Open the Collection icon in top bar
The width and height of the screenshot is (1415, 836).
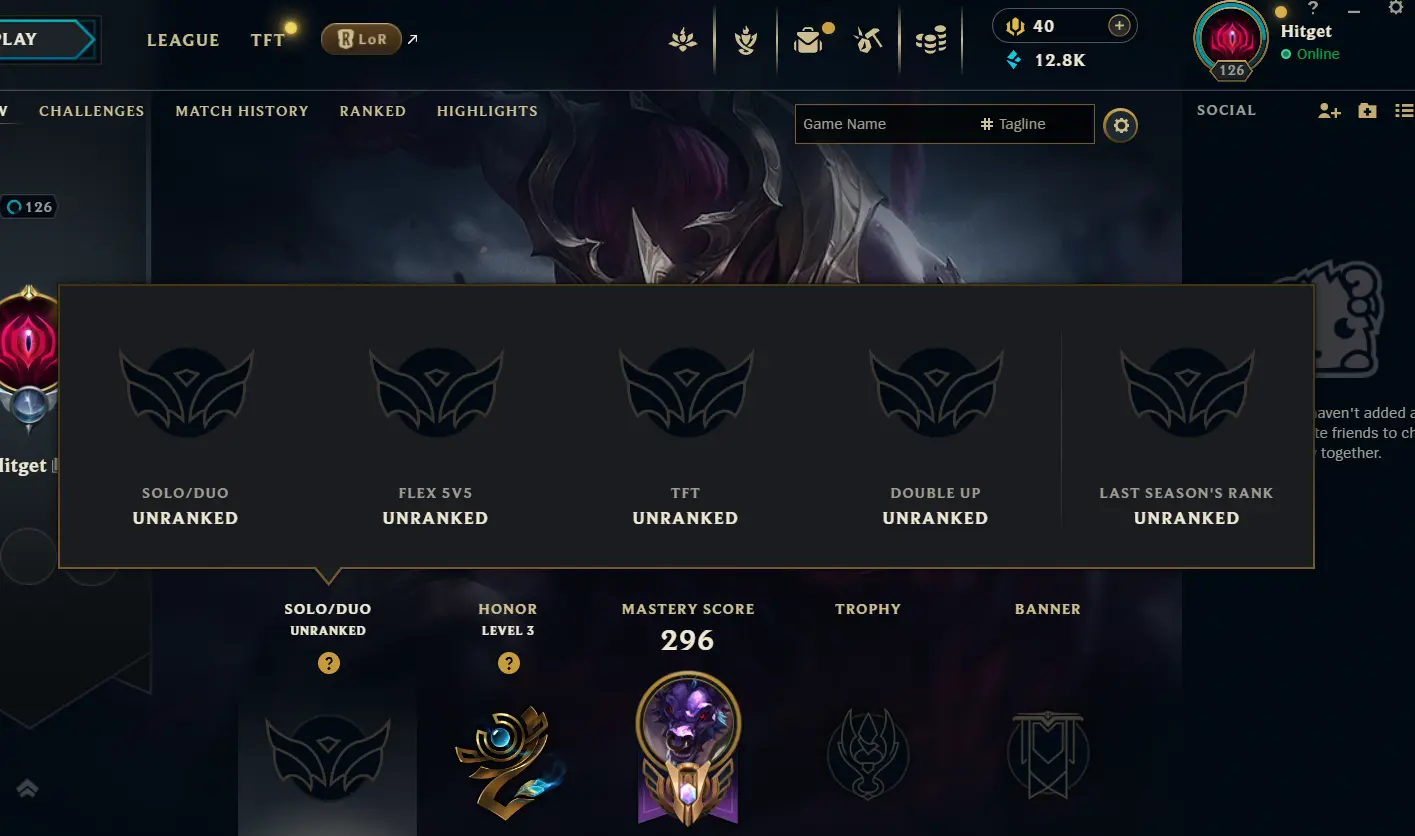click(x=683, y=41)
